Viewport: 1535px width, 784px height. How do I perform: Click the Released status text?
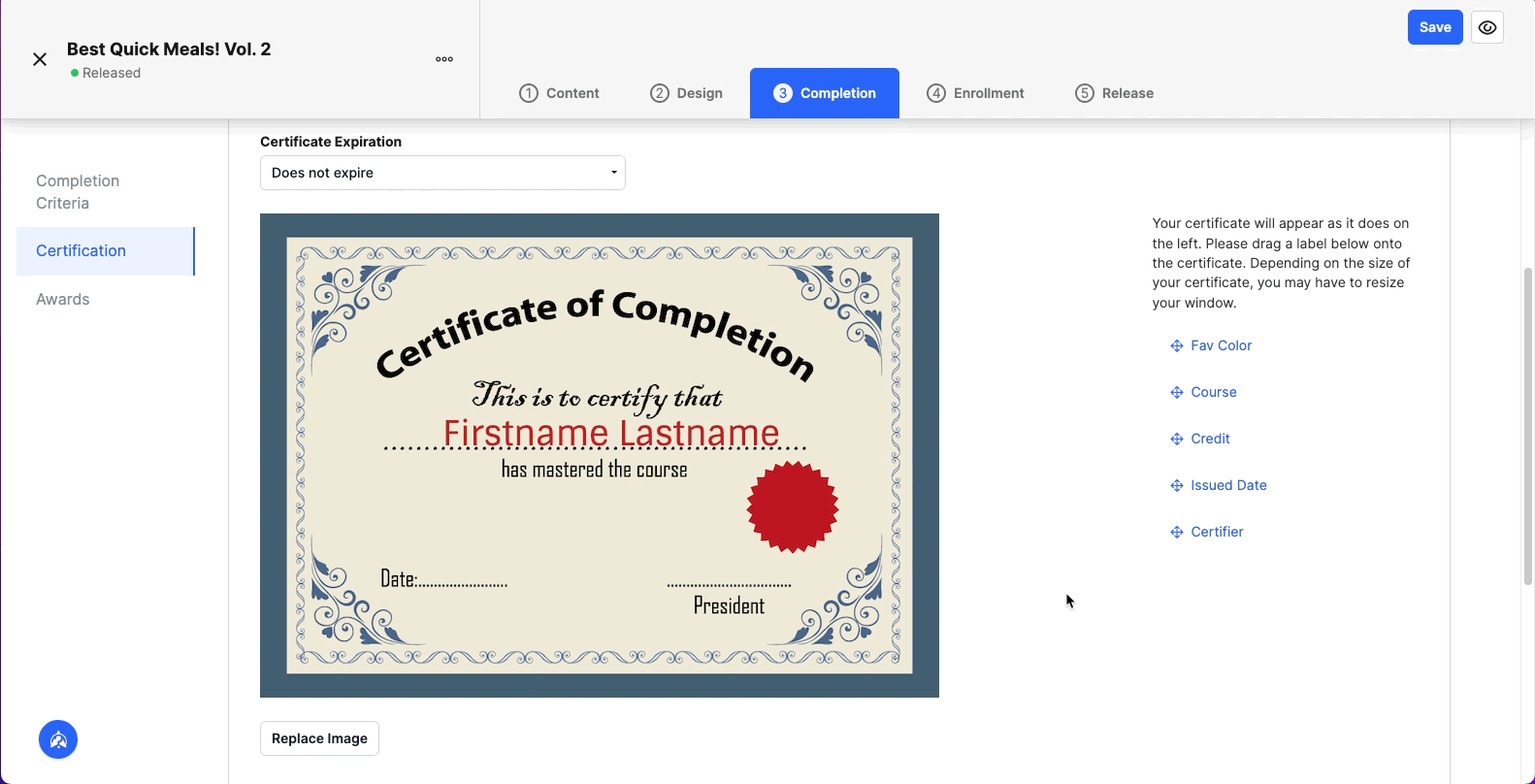pyautogui.click(x=112, y=73)
